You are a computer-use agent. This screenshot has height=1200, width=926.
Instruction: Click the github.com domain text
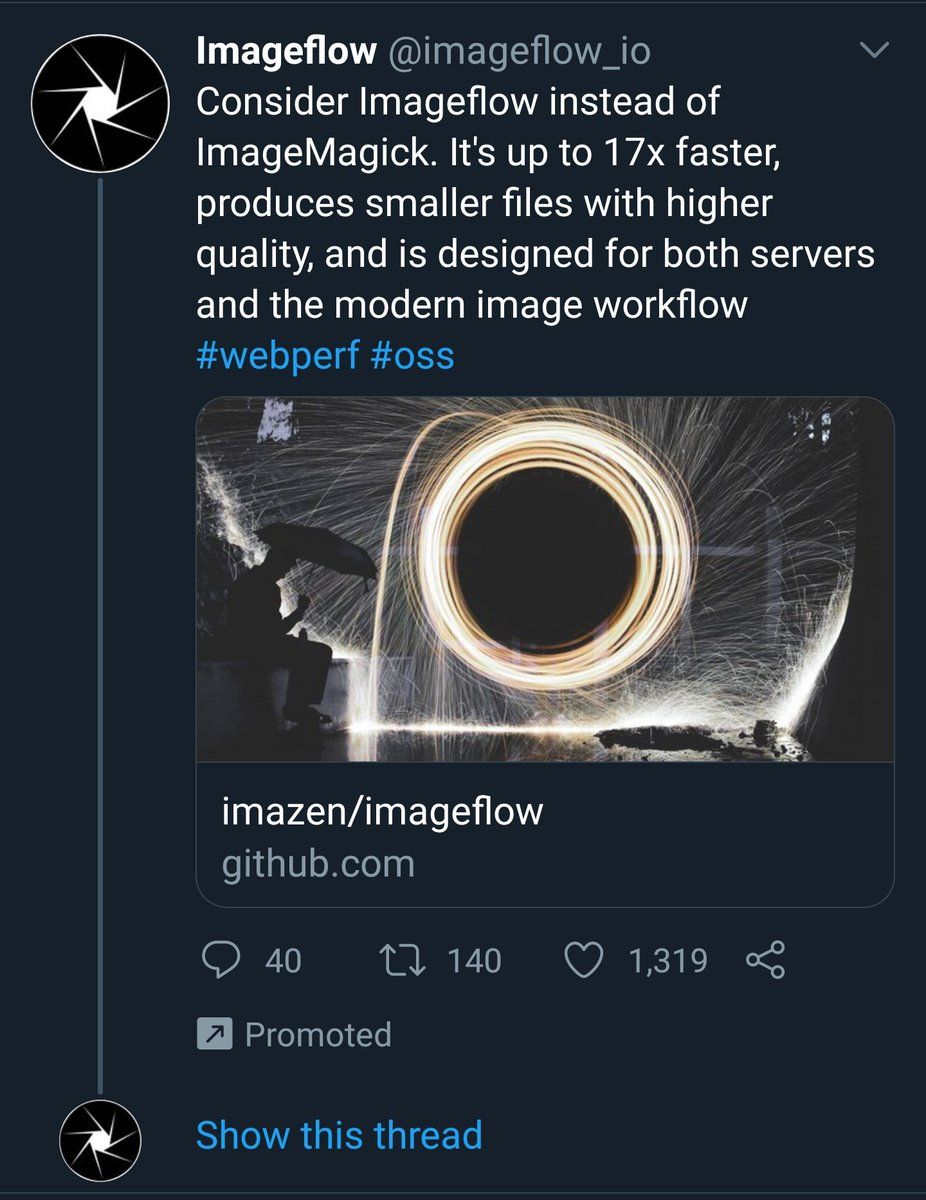click(x=318, y=863)
